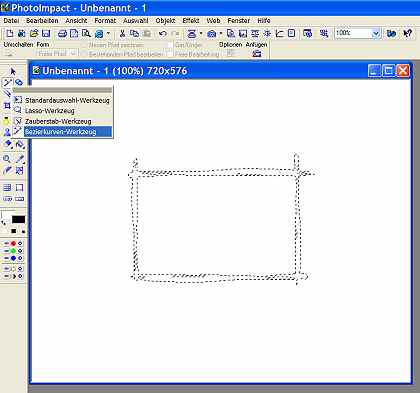The image size is (420, 393).
Task: Select the Eyedropper tool in toolbox
Action: pos(20,159)
